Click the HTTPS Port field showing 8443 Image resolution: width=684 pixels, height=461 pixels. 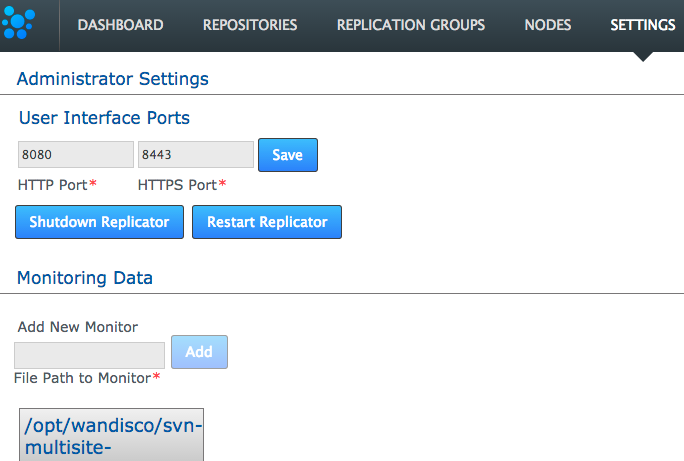tap(196, 154)
